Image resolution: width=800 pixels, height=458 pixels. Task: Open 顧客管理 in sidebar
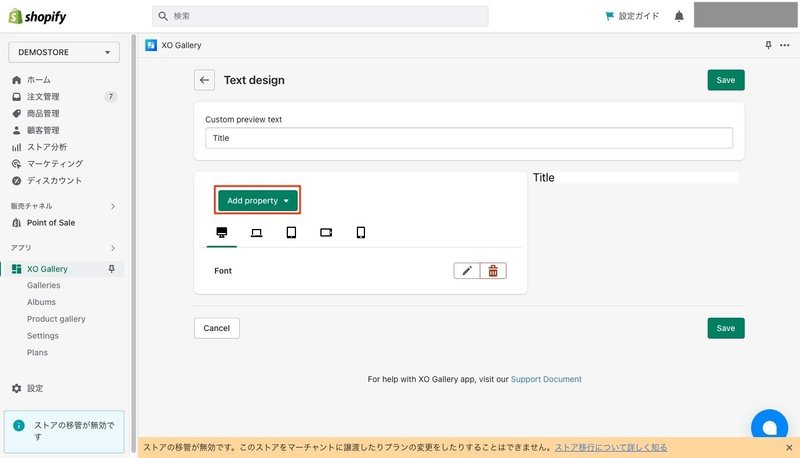click(x=43, y=131)
